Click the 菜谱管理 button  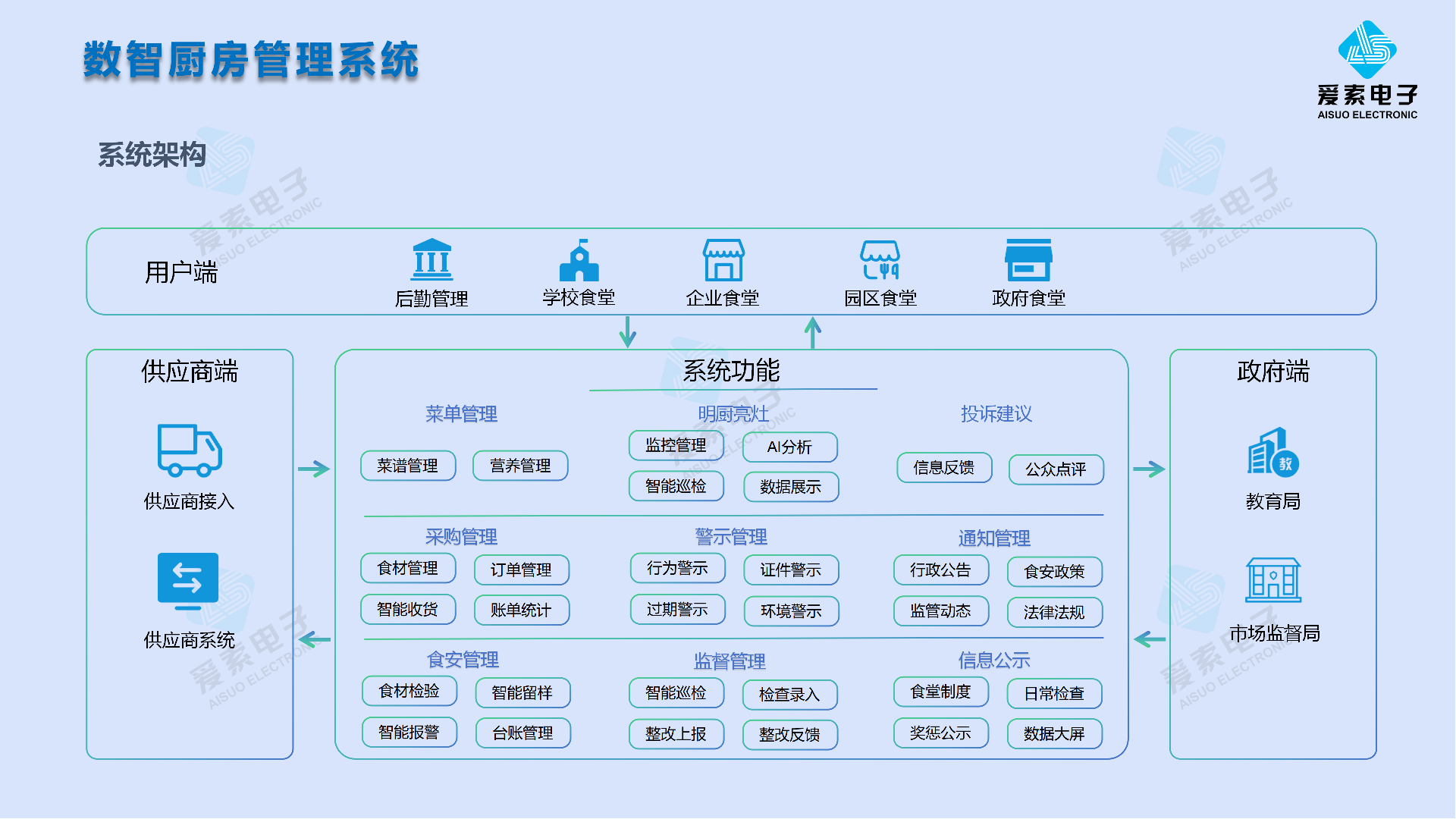(x=408, y=466)
